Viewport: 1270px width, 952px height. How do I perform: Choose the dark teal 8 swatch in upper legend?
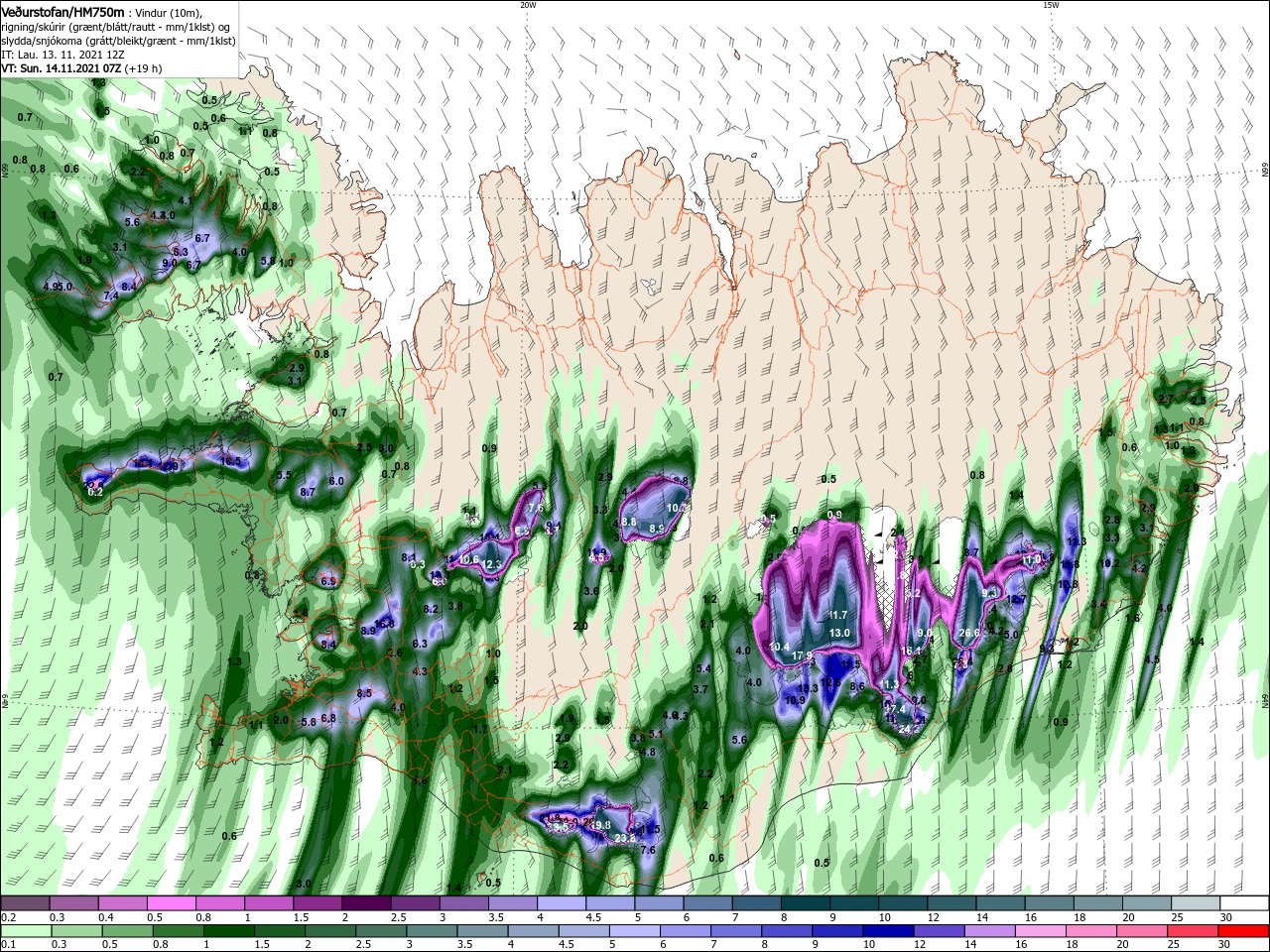[806, 903]
